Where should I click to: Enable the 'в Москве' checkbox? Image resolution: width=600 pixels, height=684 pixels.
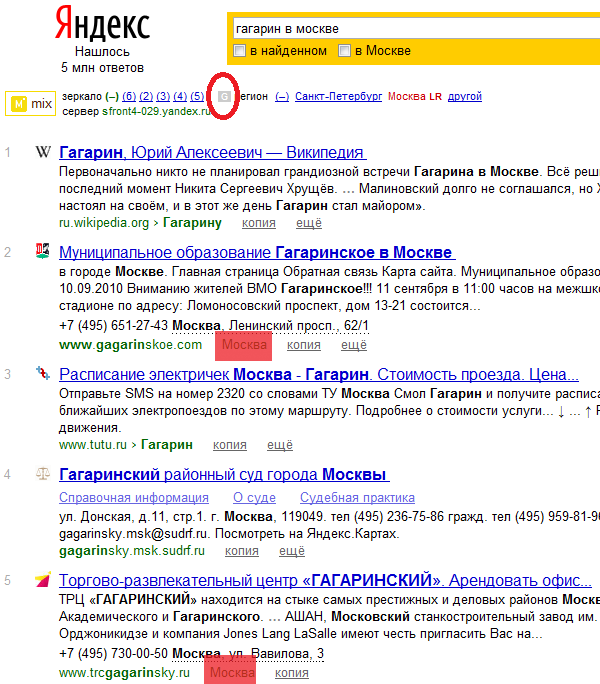pos(344,51)
